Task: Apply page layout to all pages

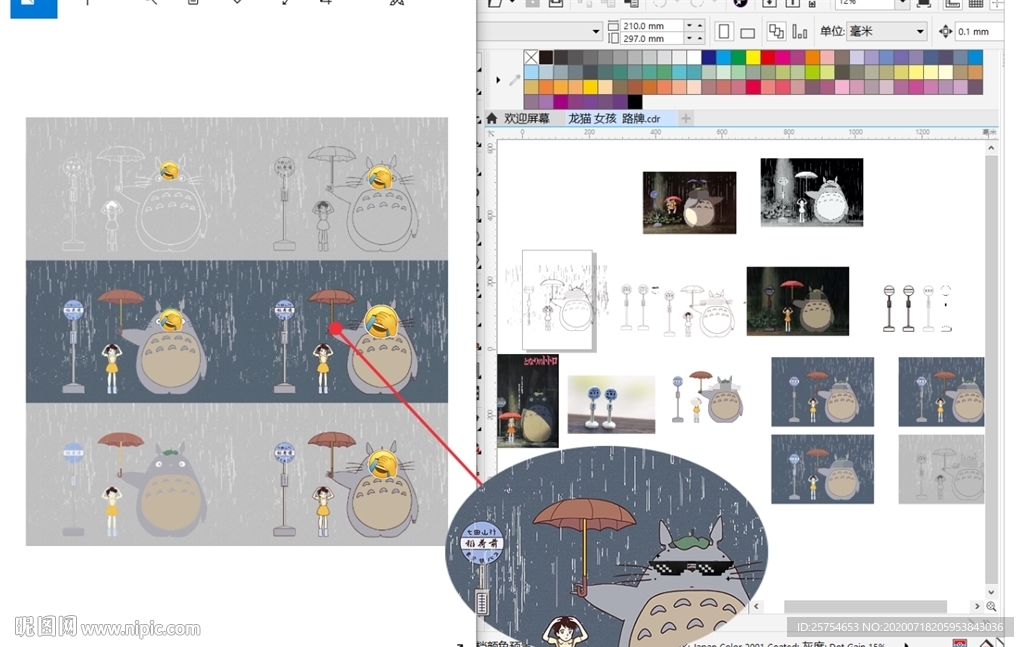Action: 776,31
